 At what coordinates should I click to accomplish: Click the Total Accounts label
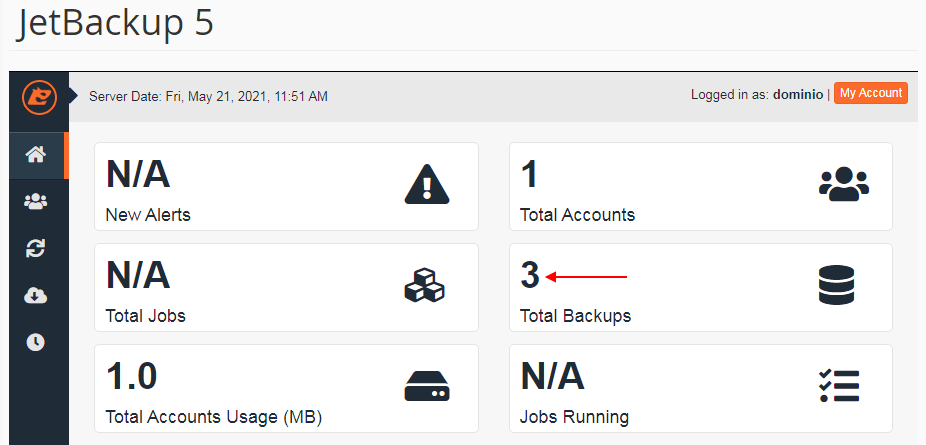[578, 215]
